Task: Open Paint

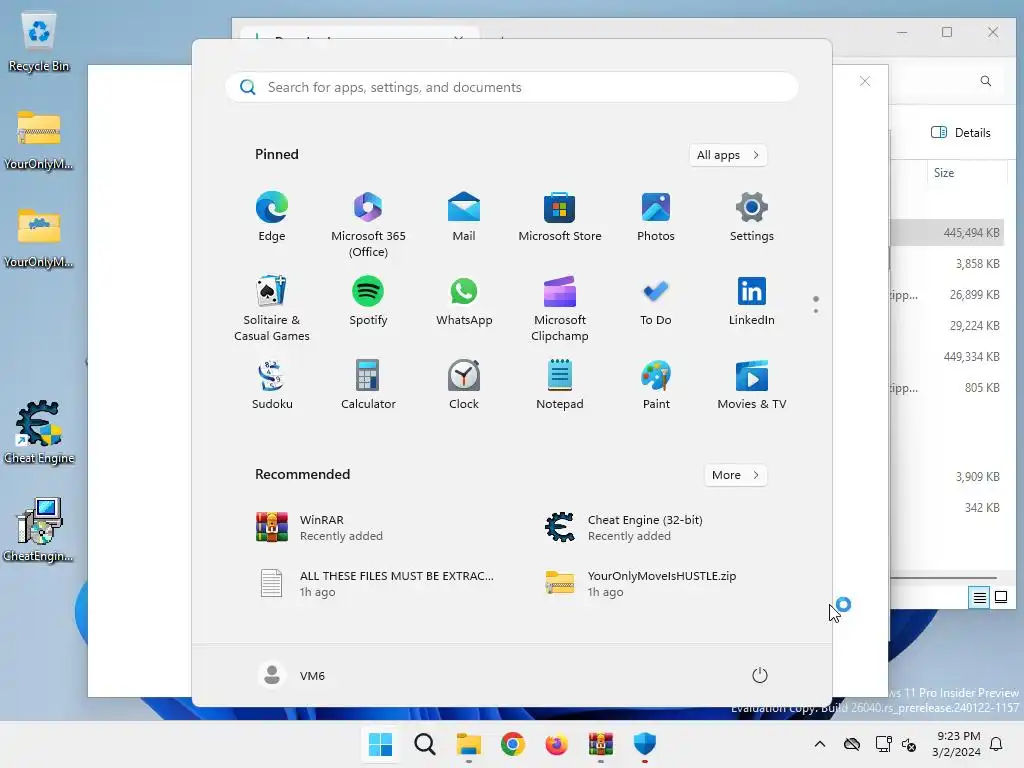Action: click(656, 385)
